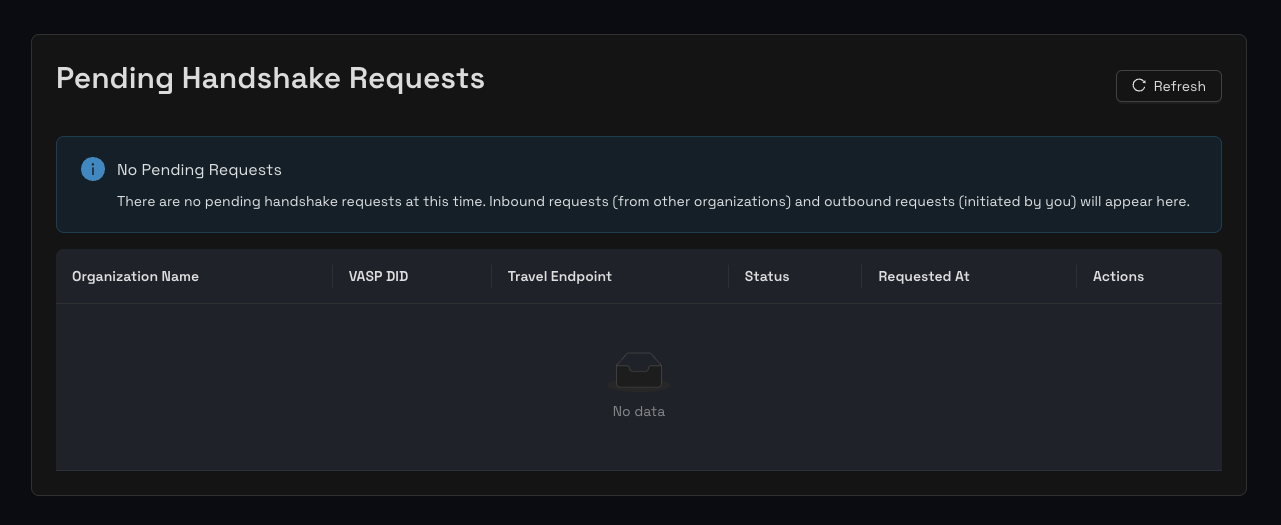Click divider between Organization Name and VASP DID
Screen dimensions: 1281x525
pos(332,276)
